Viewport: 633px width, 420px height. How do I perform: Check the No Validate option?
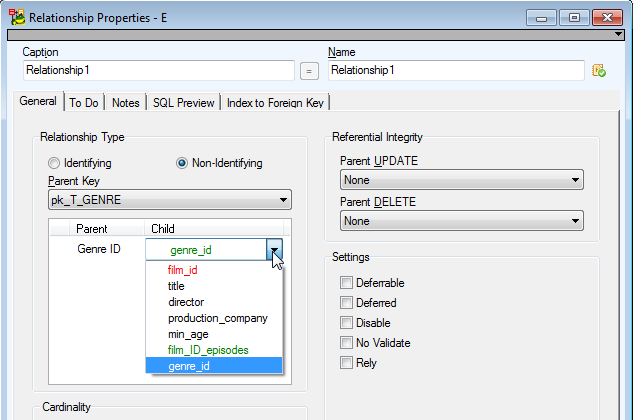[347, 343]
